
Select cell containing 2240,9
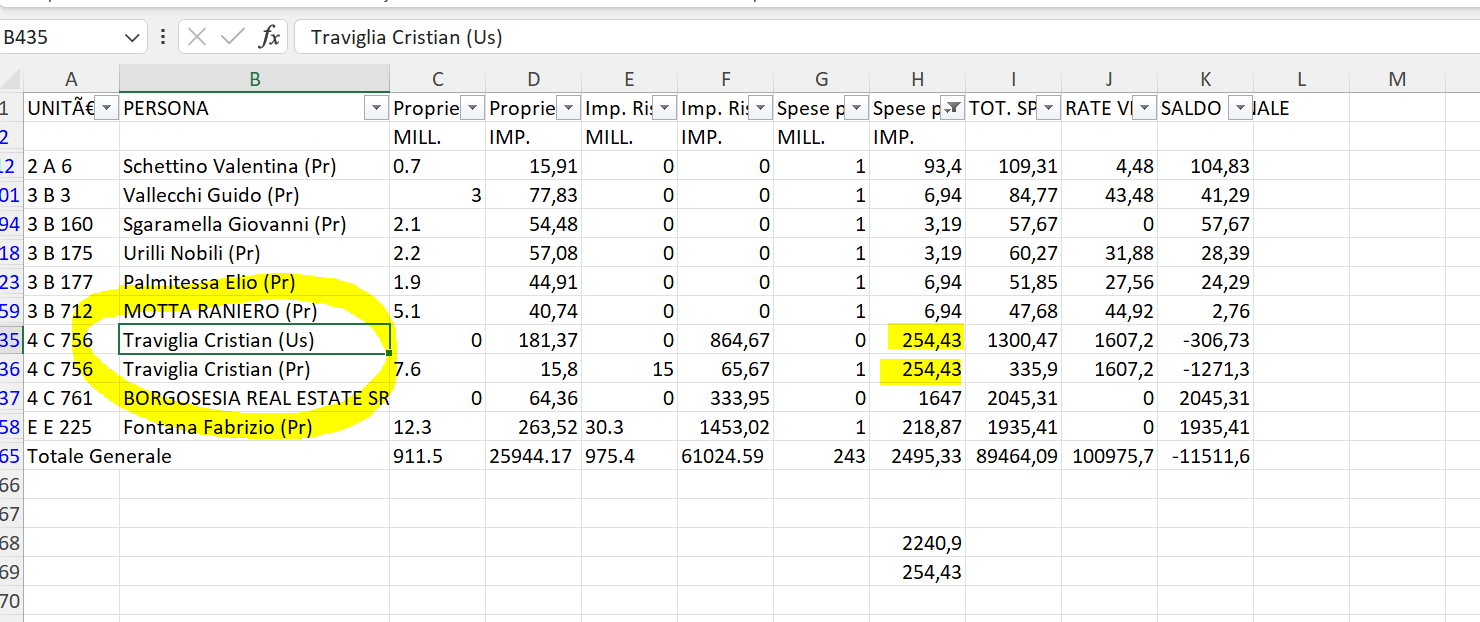918,543
